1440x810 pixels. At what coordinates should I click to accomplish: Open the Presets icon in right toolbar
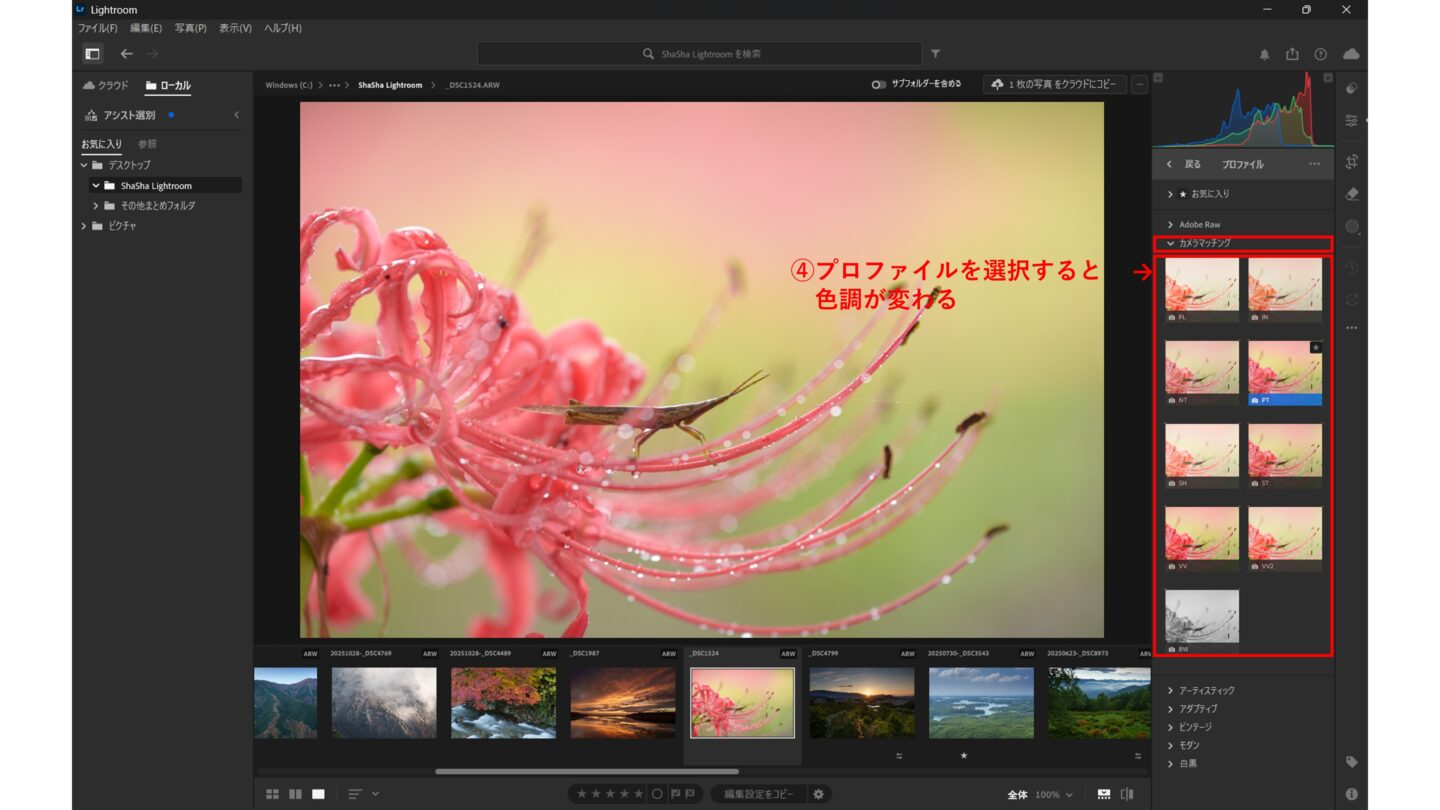coord(1351,88)
